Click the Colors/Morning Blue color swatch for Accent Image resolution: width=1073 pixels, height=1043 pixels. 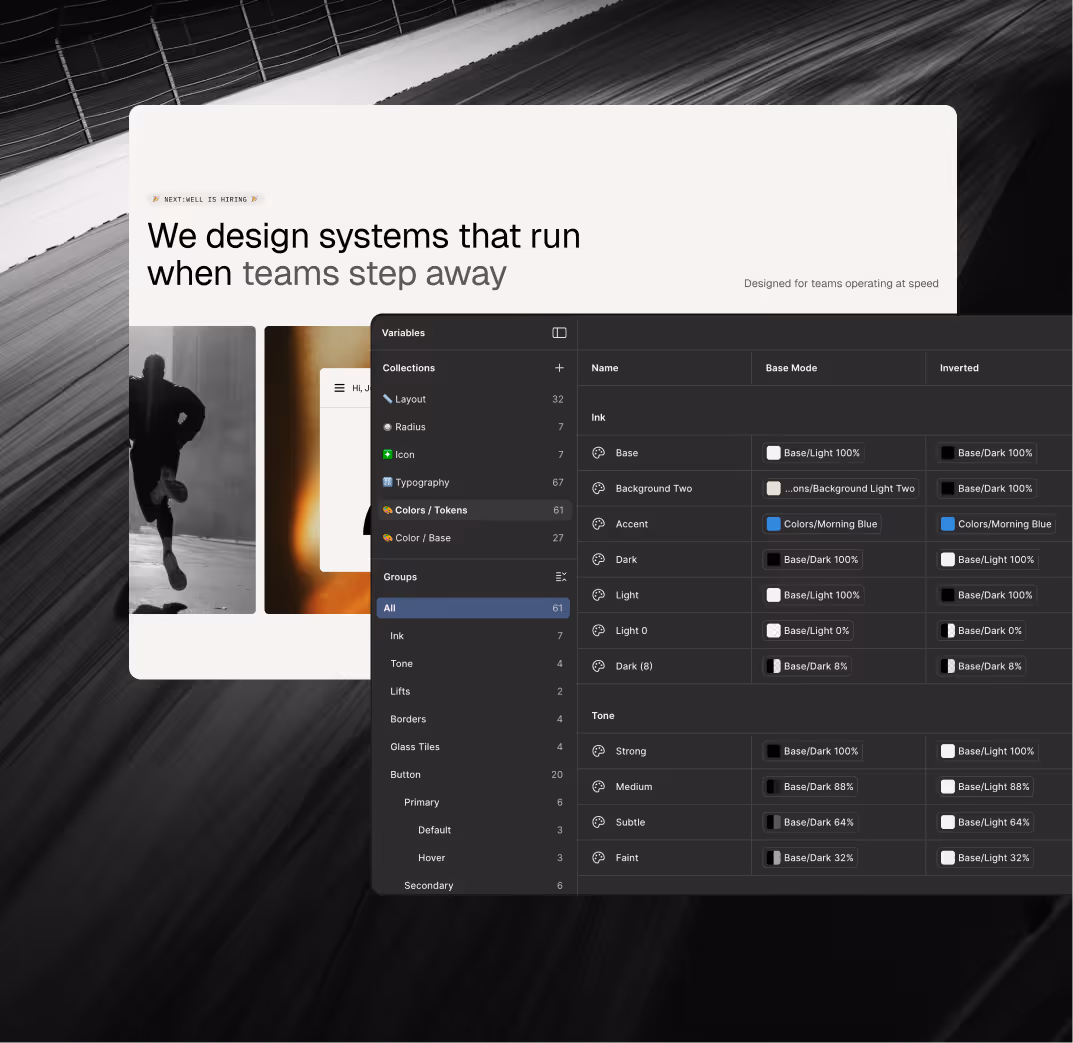click(x=773, y=524)
